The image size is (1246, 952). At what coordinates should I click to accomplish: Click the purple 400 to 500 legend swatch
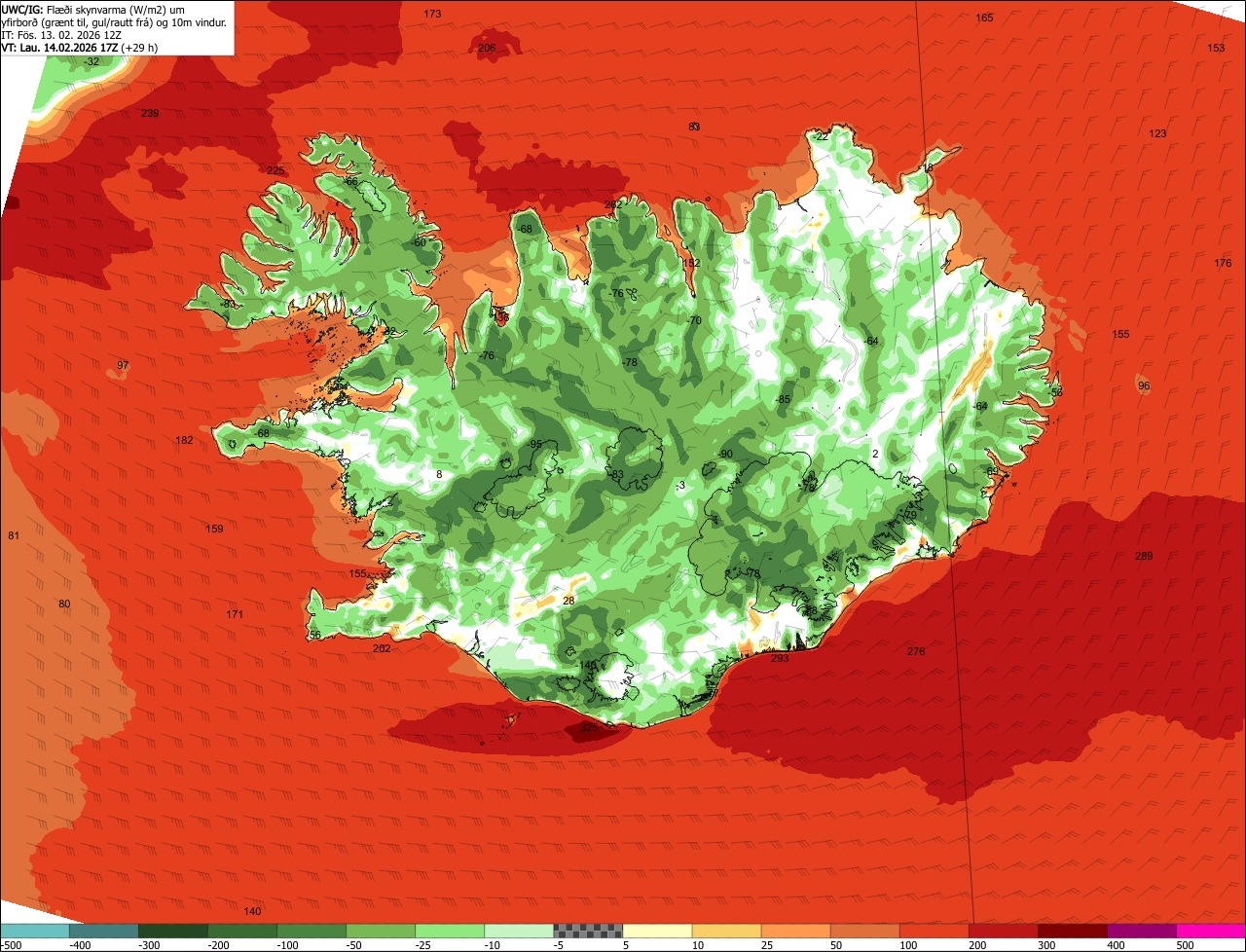click(1140, 931)
